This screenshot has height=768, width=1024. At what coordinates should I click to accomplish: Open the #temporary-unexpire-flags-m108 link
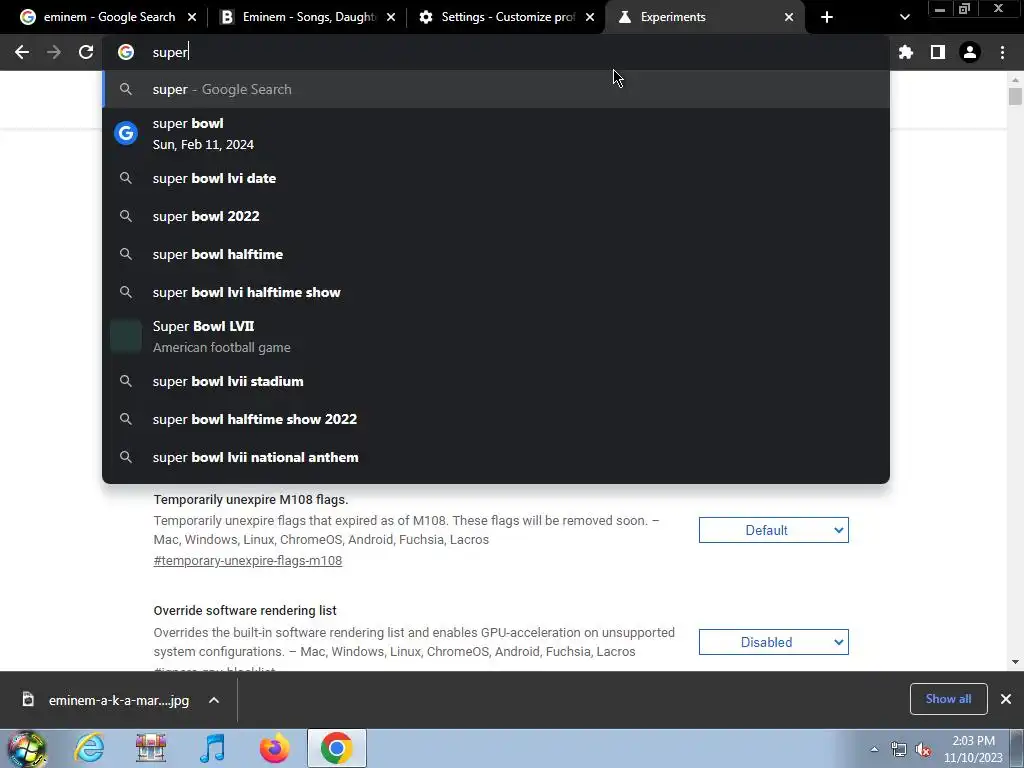(248, 561)
